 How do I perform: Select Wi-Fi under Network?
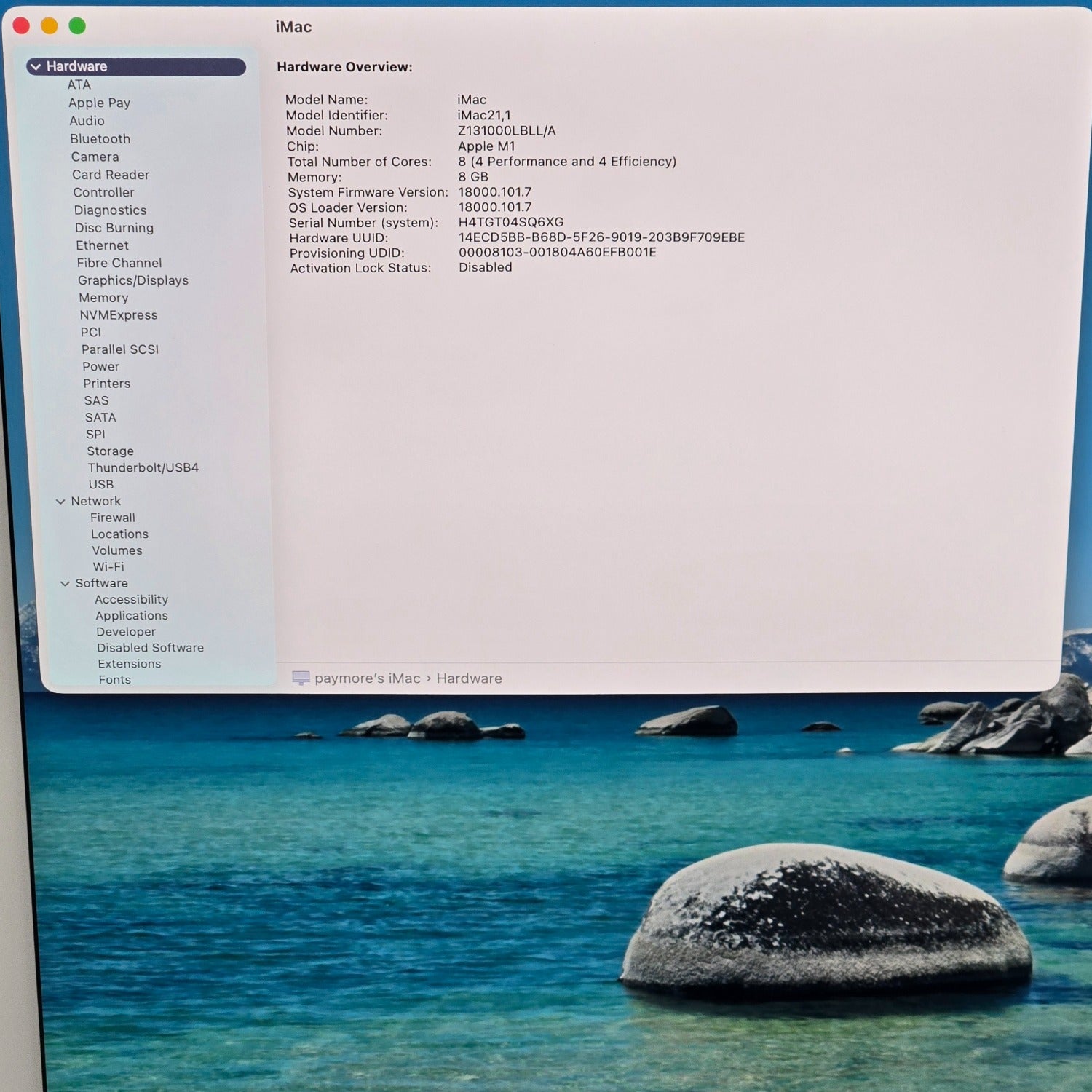(108, 566)
